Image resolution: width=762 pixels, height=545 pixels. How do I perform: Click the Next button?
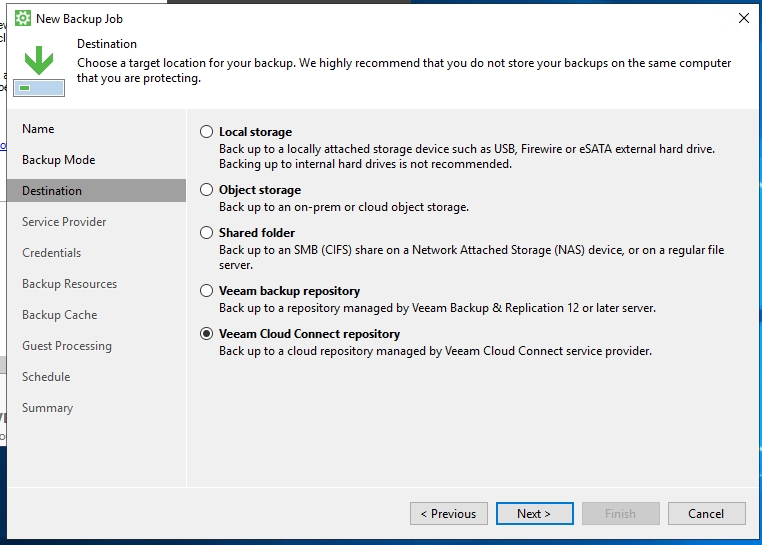coord(534,513)
